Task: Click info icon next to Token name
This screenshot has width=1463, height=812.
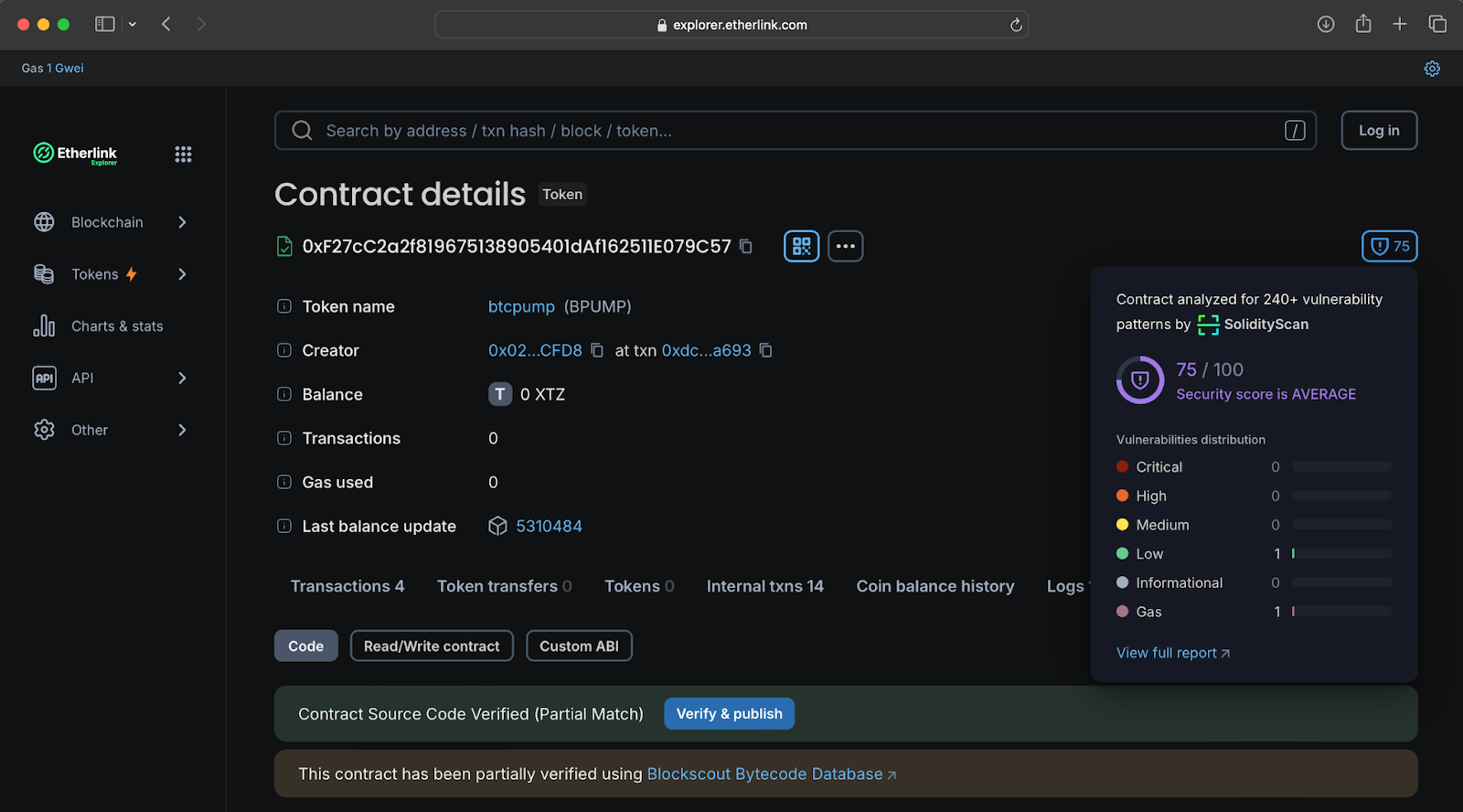Action: 284,306
